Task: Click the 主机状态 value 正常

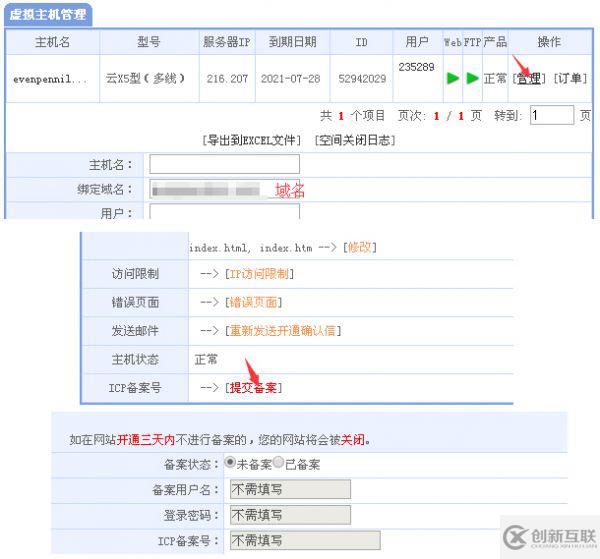Action: pos(206,360)
